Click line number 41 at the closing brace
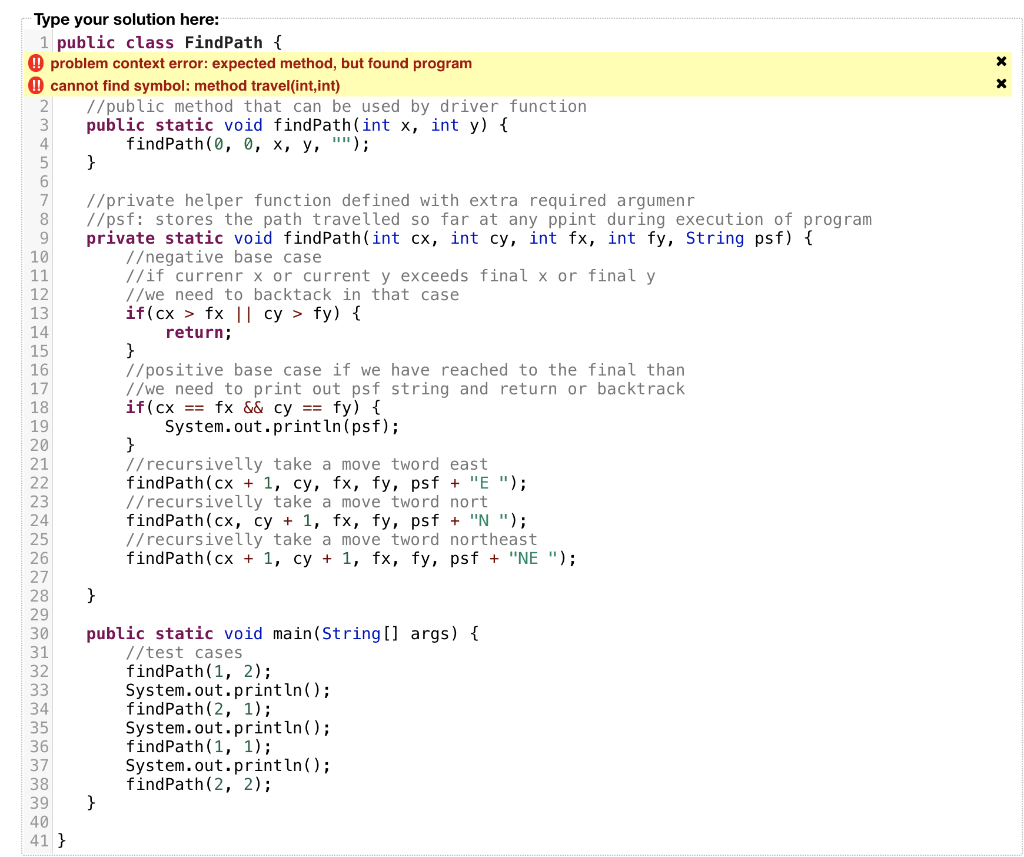 (x=39, y=840)
